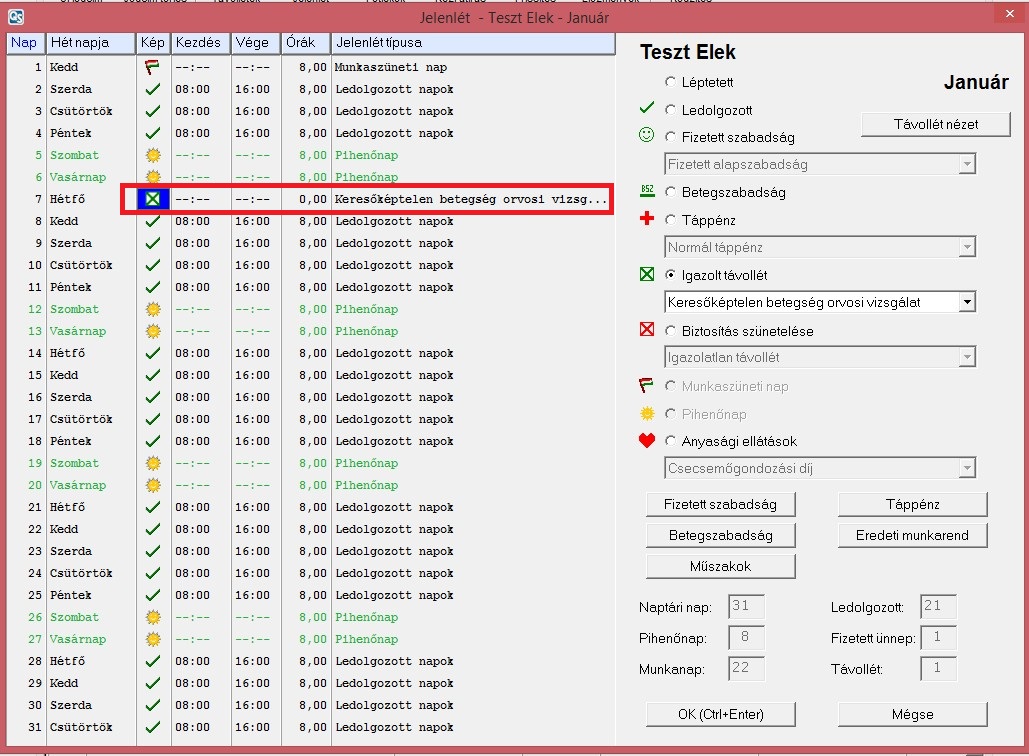Open the Keresőképtelen betegség orvosi vizsgálat dropdown
This screenshot has height=756, width=1029.
[x=966, y=302]
